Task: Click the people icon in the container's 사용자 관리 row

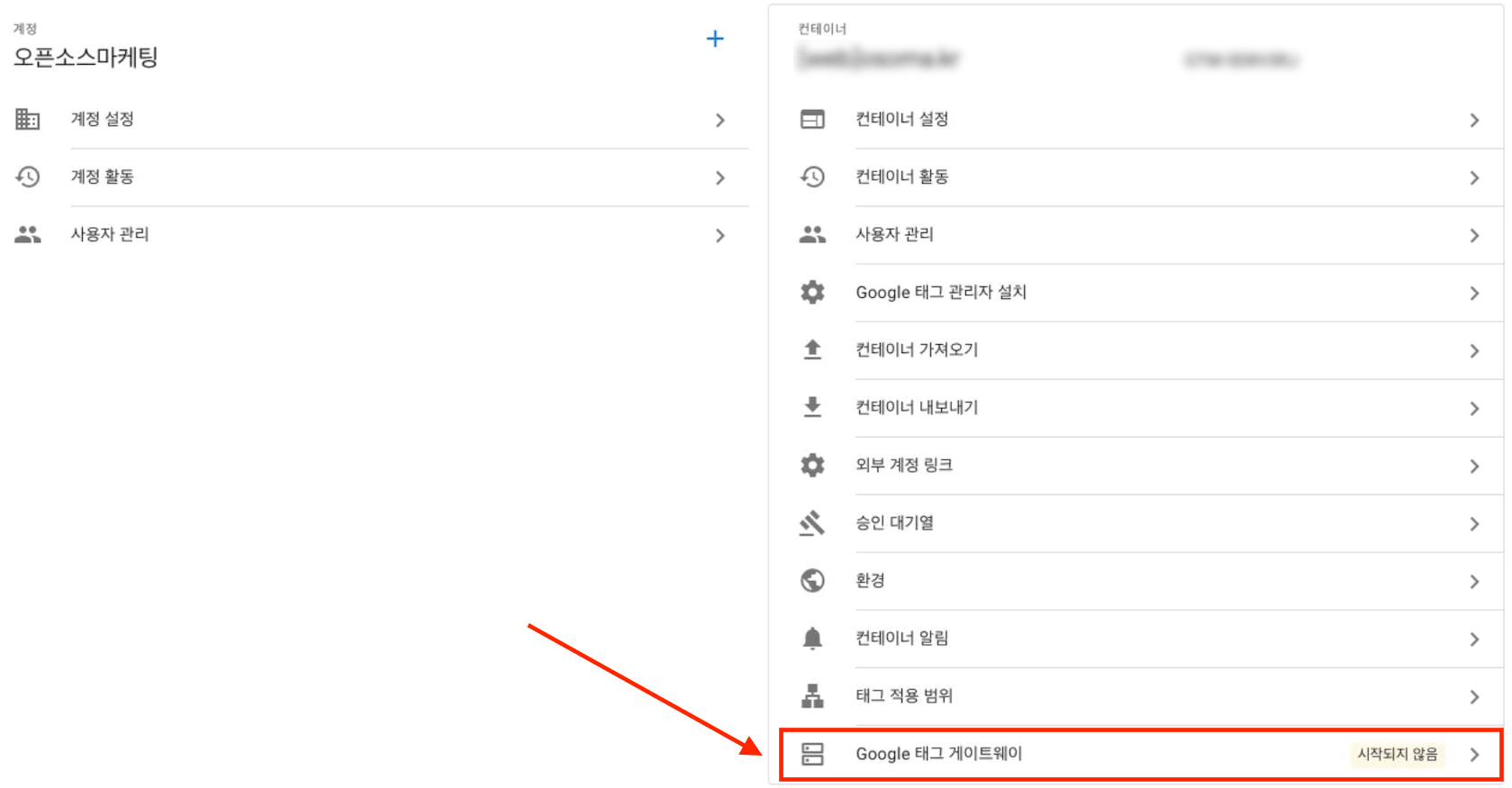Action: [x=812, y=234]
